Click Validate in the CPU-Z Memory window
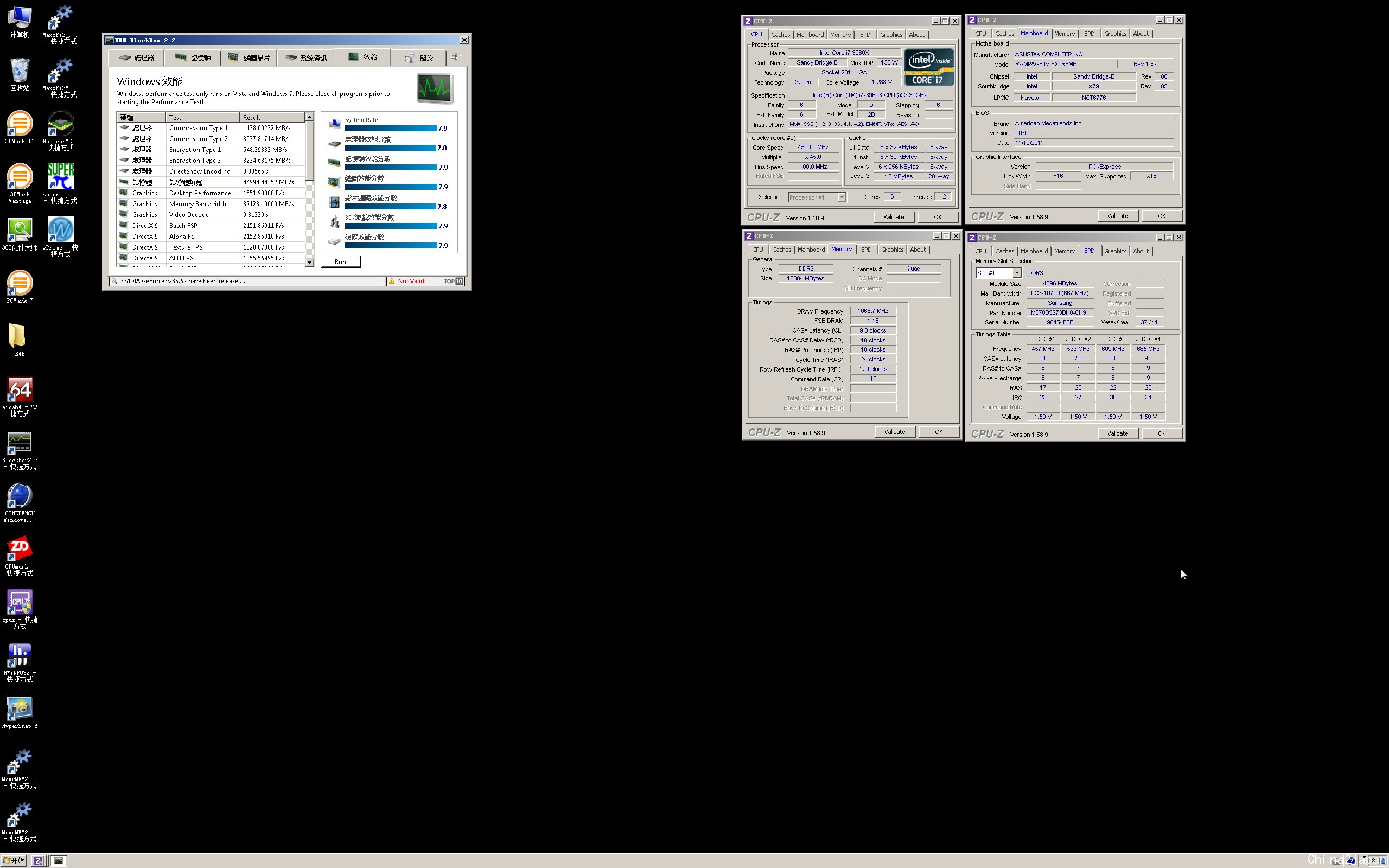Screen dimensions: 1389x868 pos(894,432)
